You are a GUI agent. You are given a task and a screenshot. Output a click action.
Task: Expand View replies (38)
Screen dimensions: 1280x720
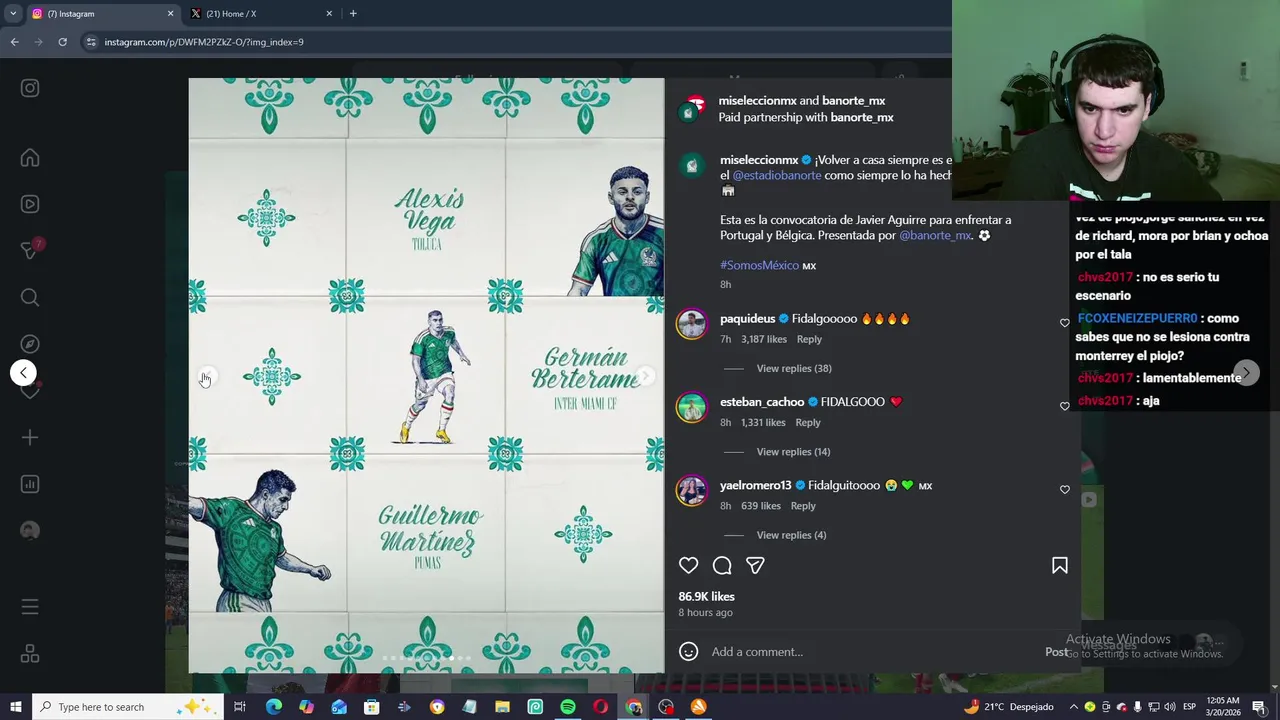[x=794, y=368]
